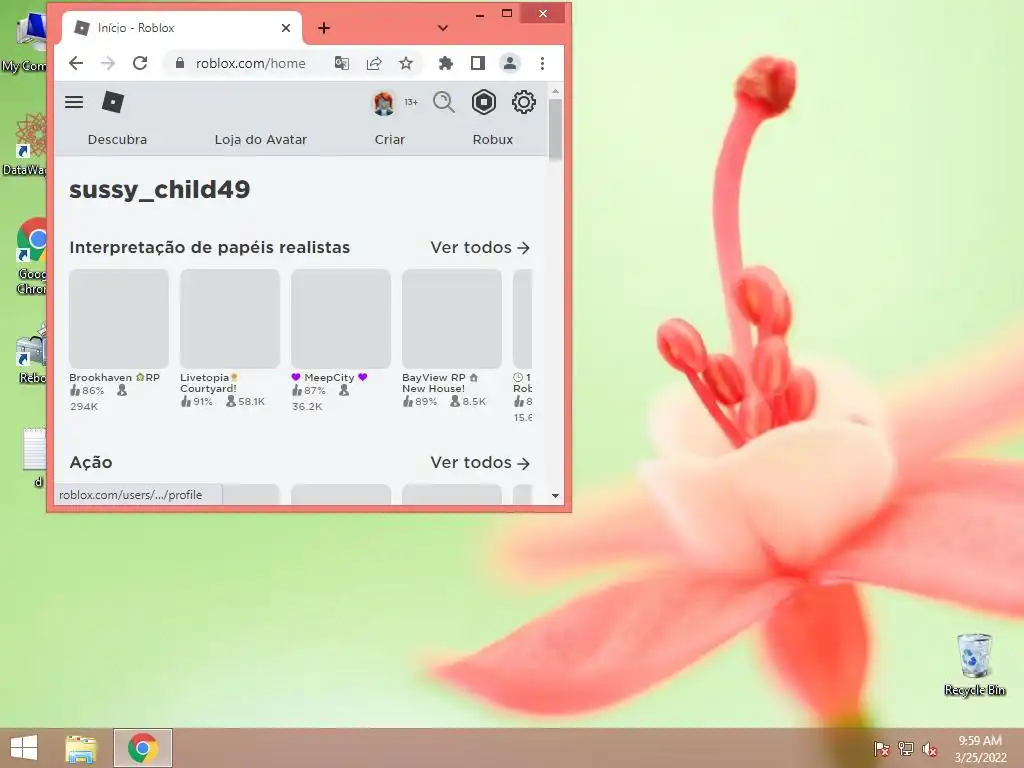Select the Início - Roblox browser tab
Viewport: 1024px width, 768px height.
pos(182,28)
